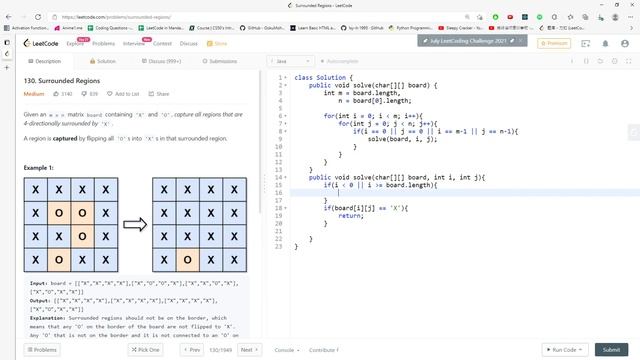Dislike the problem with thumbs down

(84, 94)
